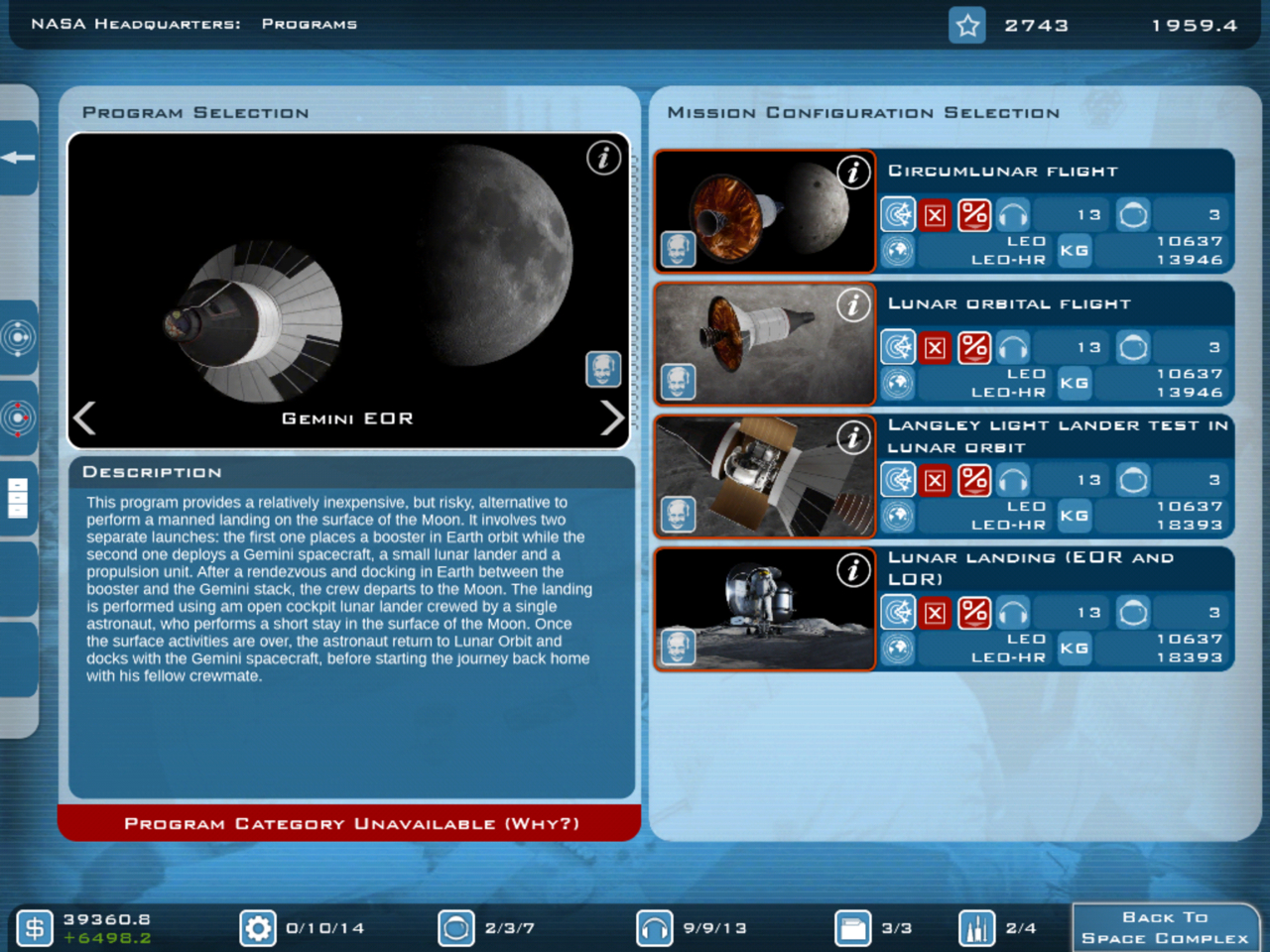The height and width of the screenshot is (952, 1270).
Task: Open info for Lunar Landing (EOR and LOR)
Action: (853, 570)
